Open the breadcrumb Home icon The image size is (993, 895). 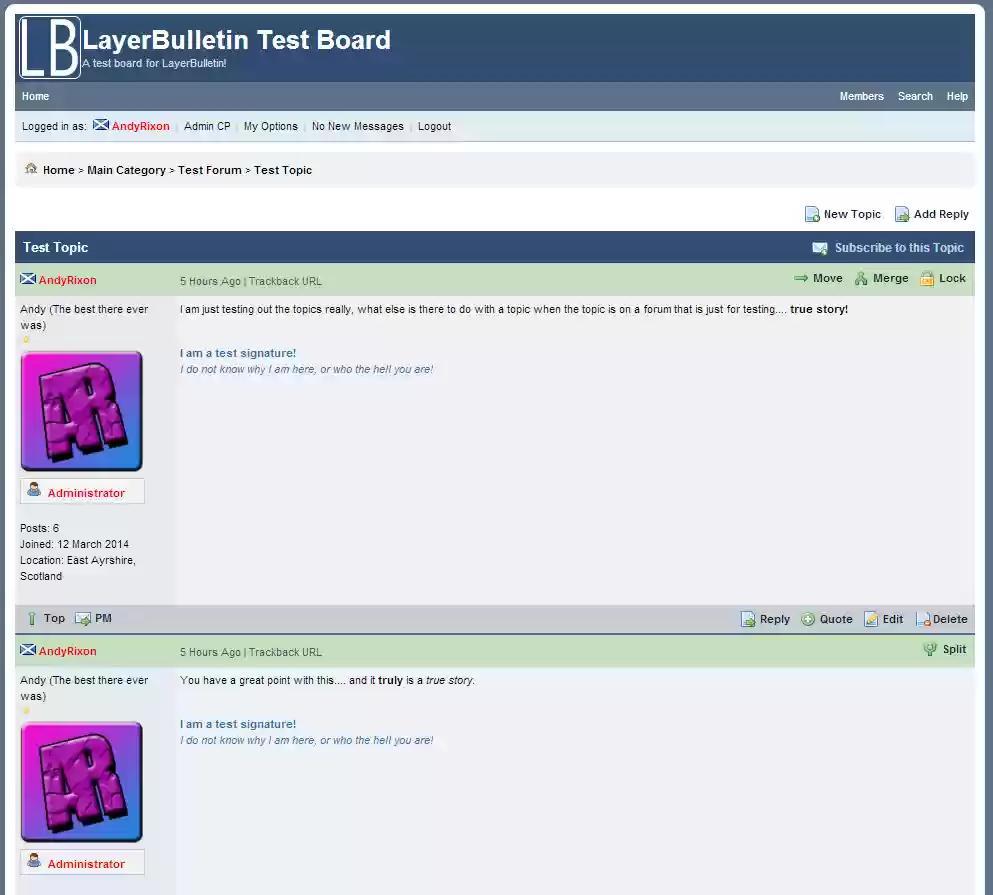[x=31, y=170]
